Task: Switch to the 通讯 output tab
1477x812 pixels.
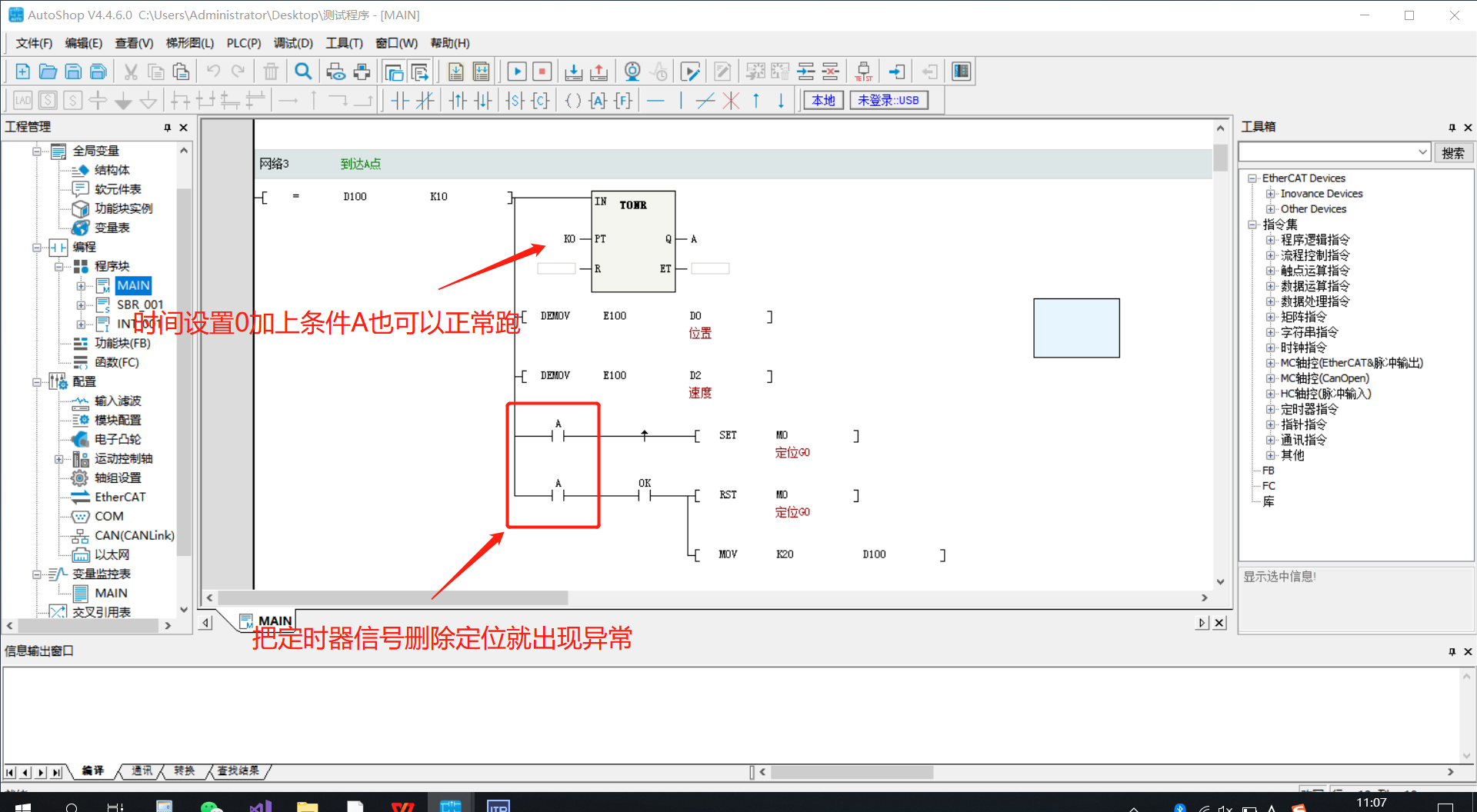Action: [x=142, y=770]
